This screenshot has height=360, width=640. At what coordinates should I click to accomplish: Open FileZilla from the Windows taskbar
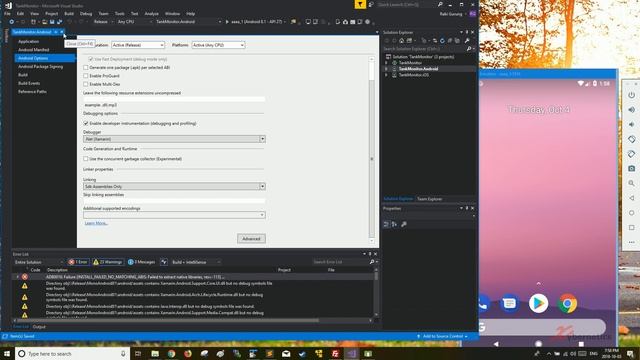335,353
